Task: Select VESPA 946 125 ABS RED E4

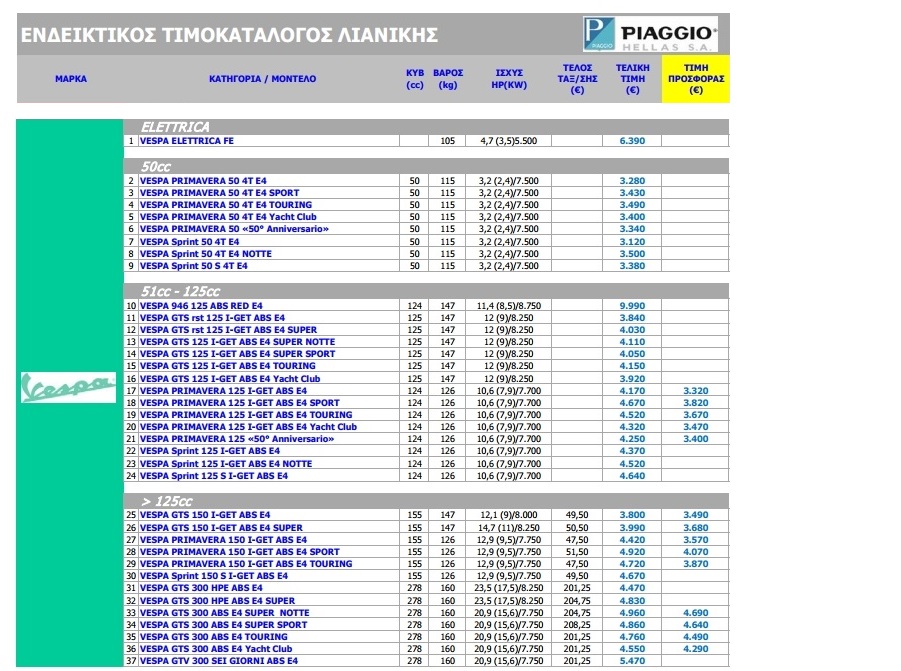Action: coord(201,306)
